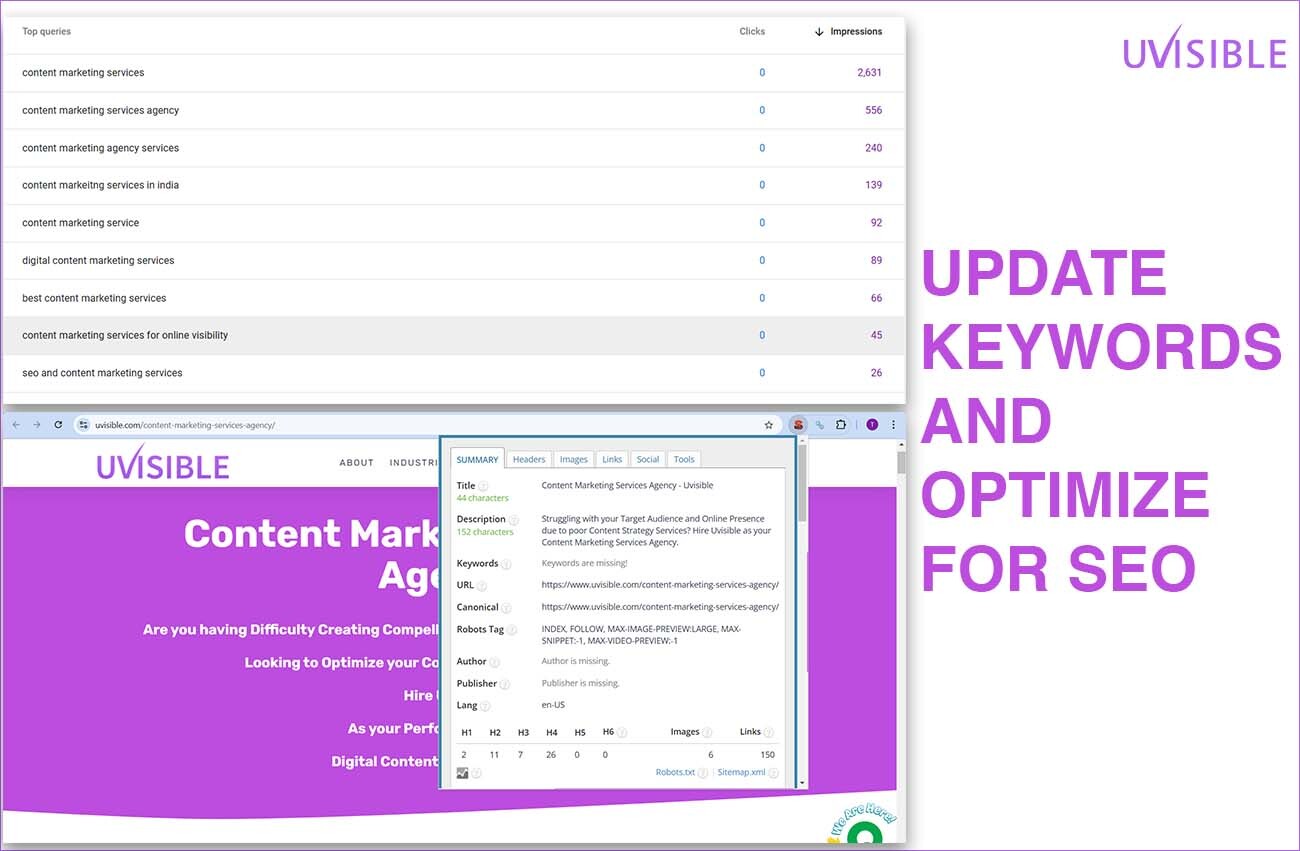Bookmark this page with the star icon
1300x851 pixels.
pyautogui.click(x=769, y=425)
